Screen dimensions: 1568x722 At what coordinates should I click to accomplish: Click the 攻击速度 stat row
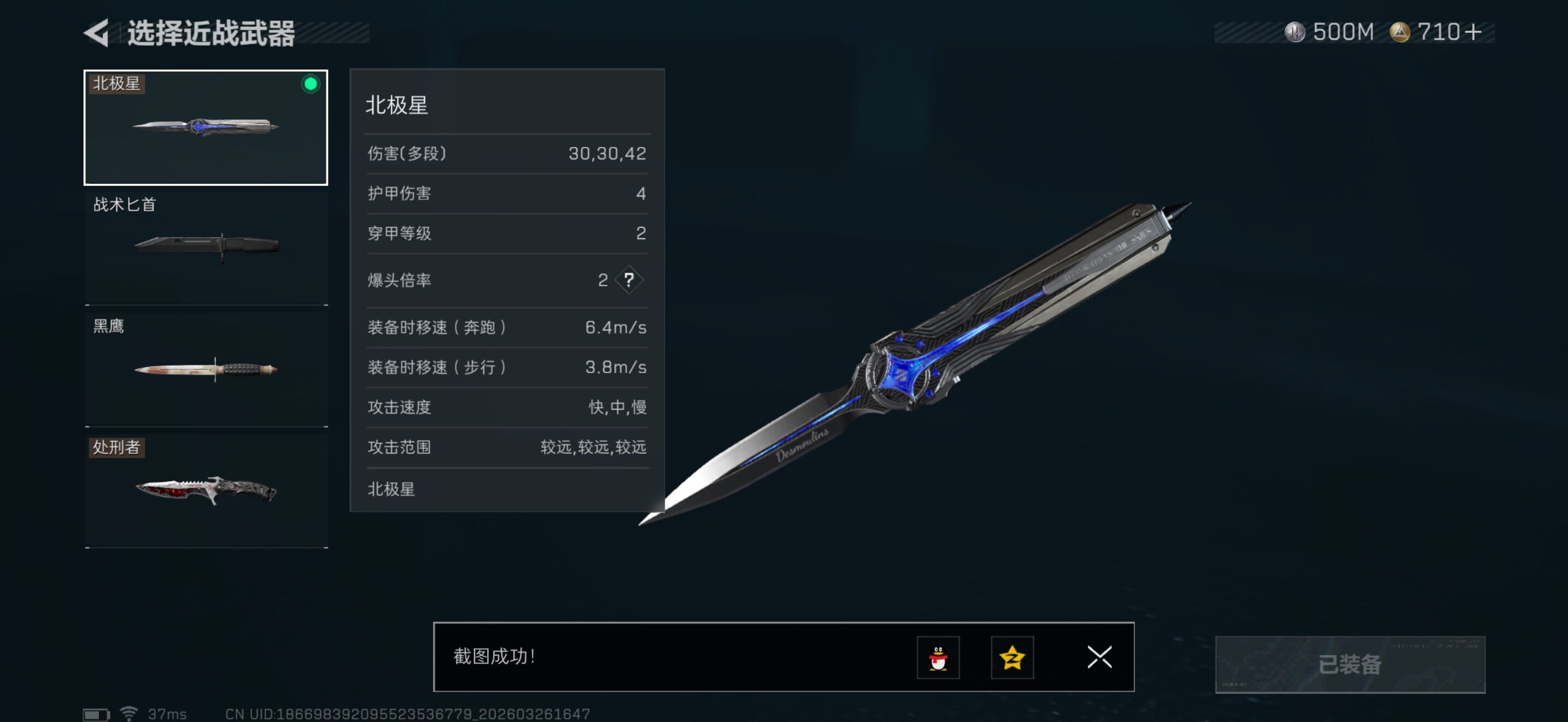[x=506, y=406]
